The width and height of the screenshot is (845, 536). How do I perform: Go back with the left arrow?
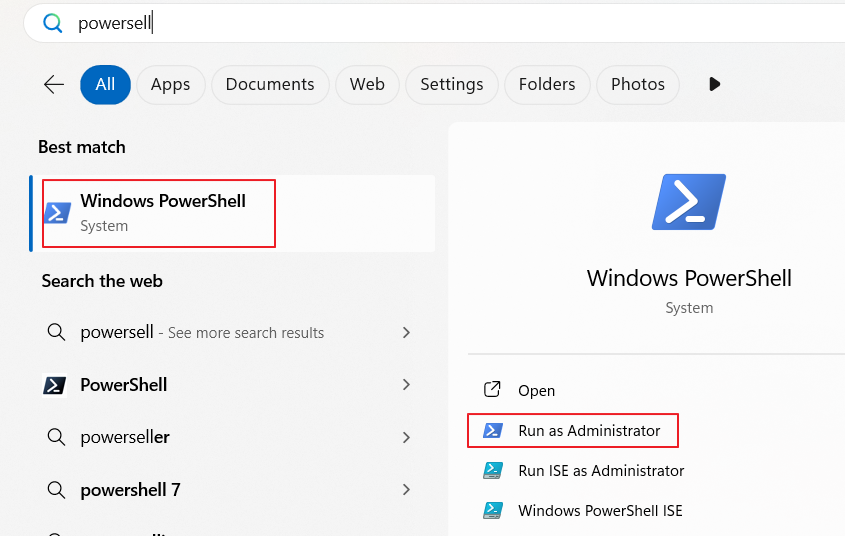(54, 85)
